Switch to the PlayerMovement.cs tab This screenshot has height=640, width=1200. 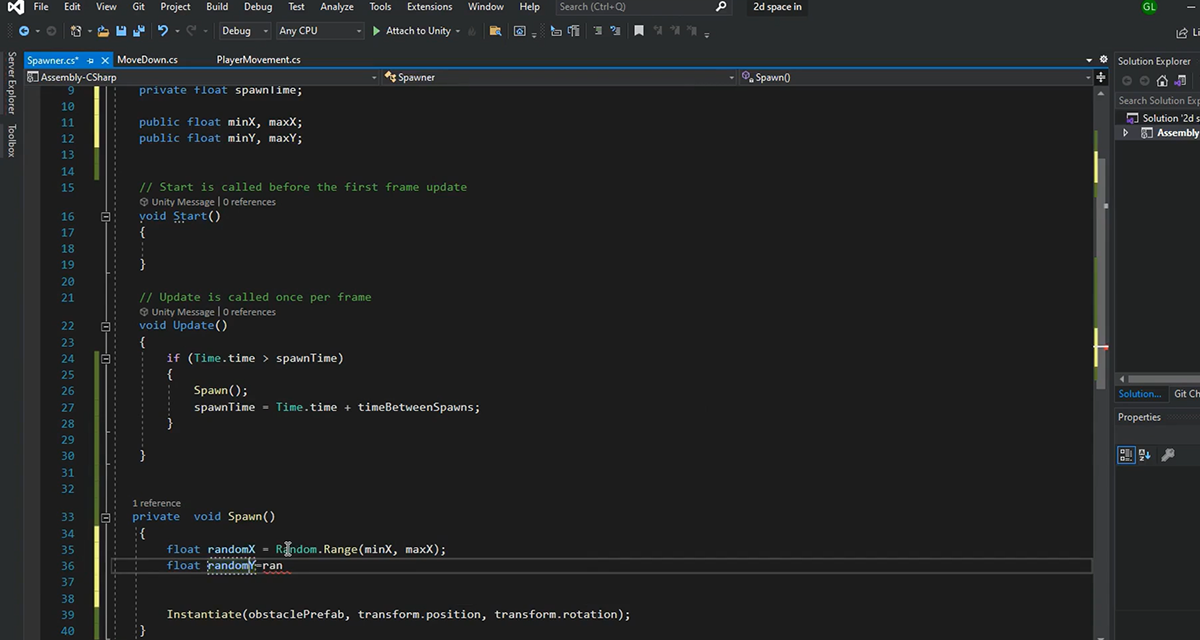tap(258, 60)
